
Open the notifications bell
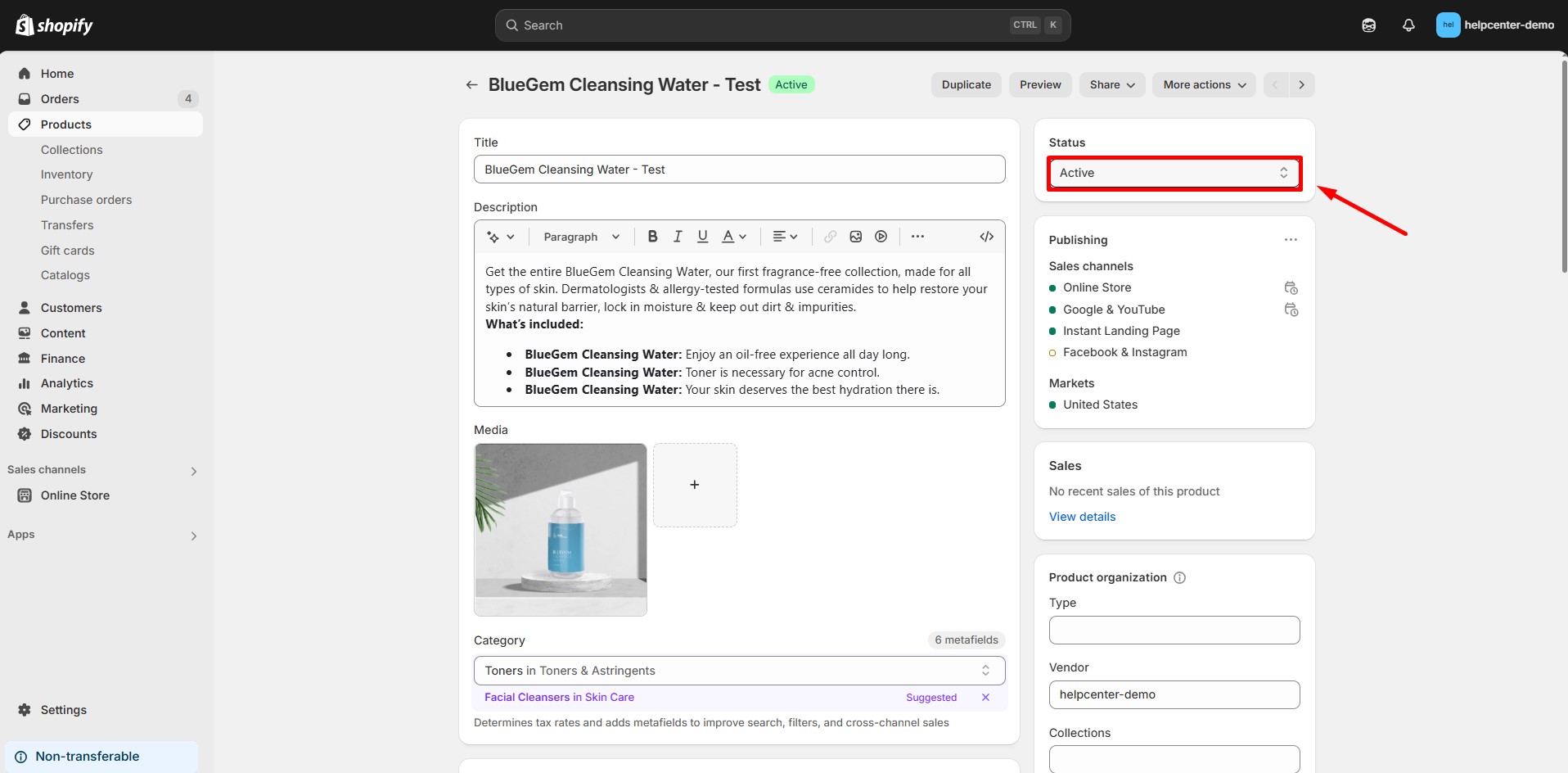click(x=1408, y=25)
